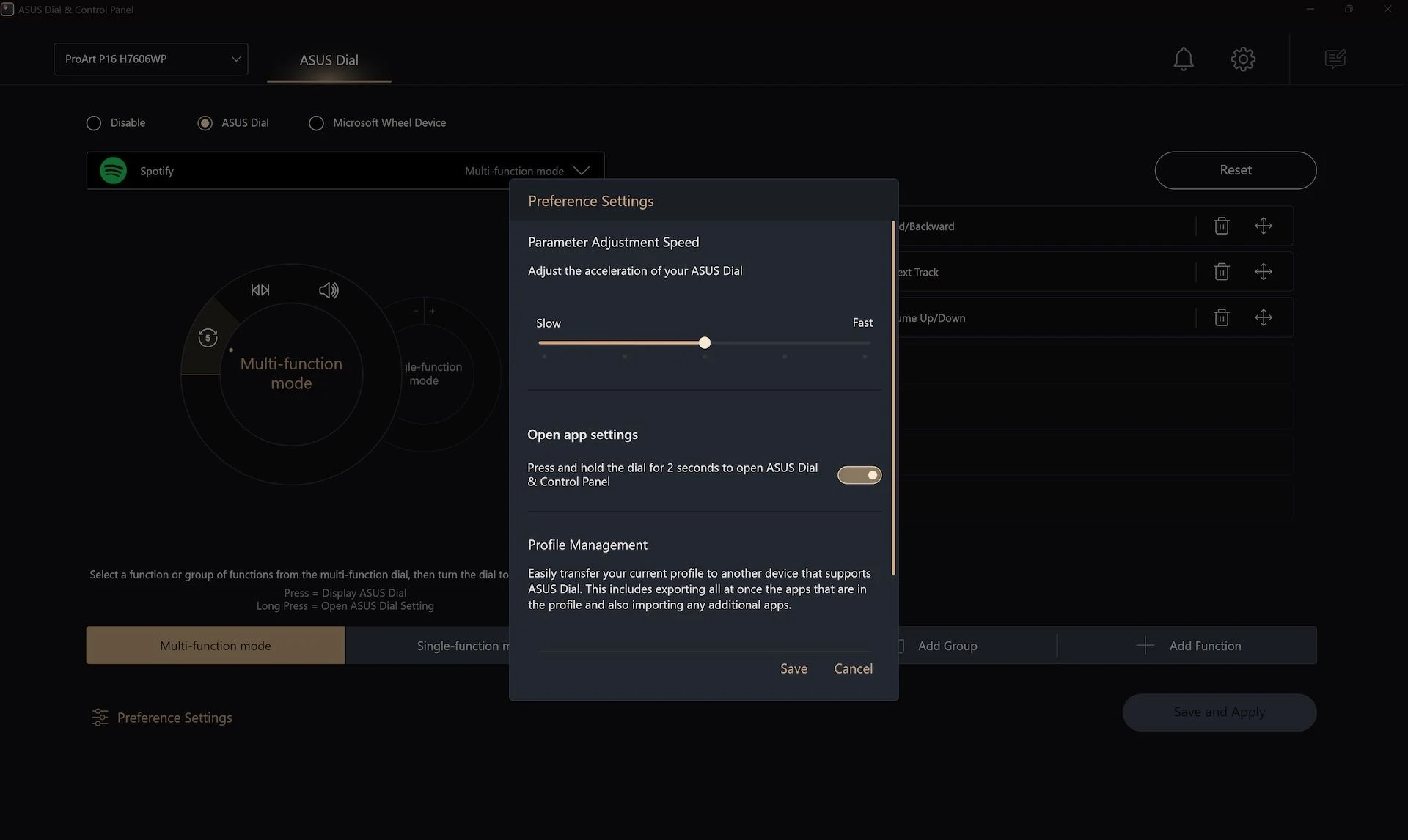1408x840 pixels.
Task: Click the Open app settings heading
Action: (582, 435)
